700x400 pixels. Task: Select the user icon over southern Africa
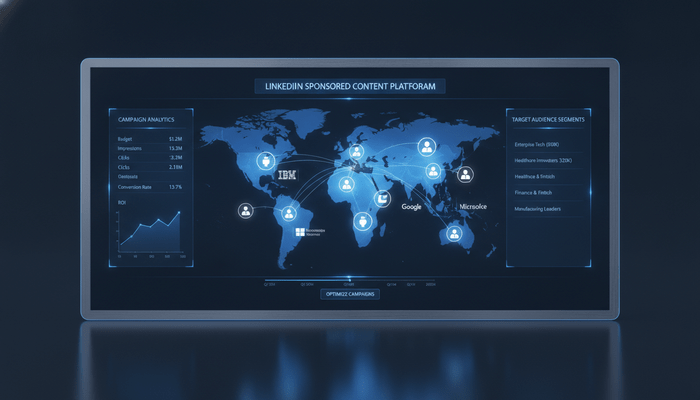363,221
